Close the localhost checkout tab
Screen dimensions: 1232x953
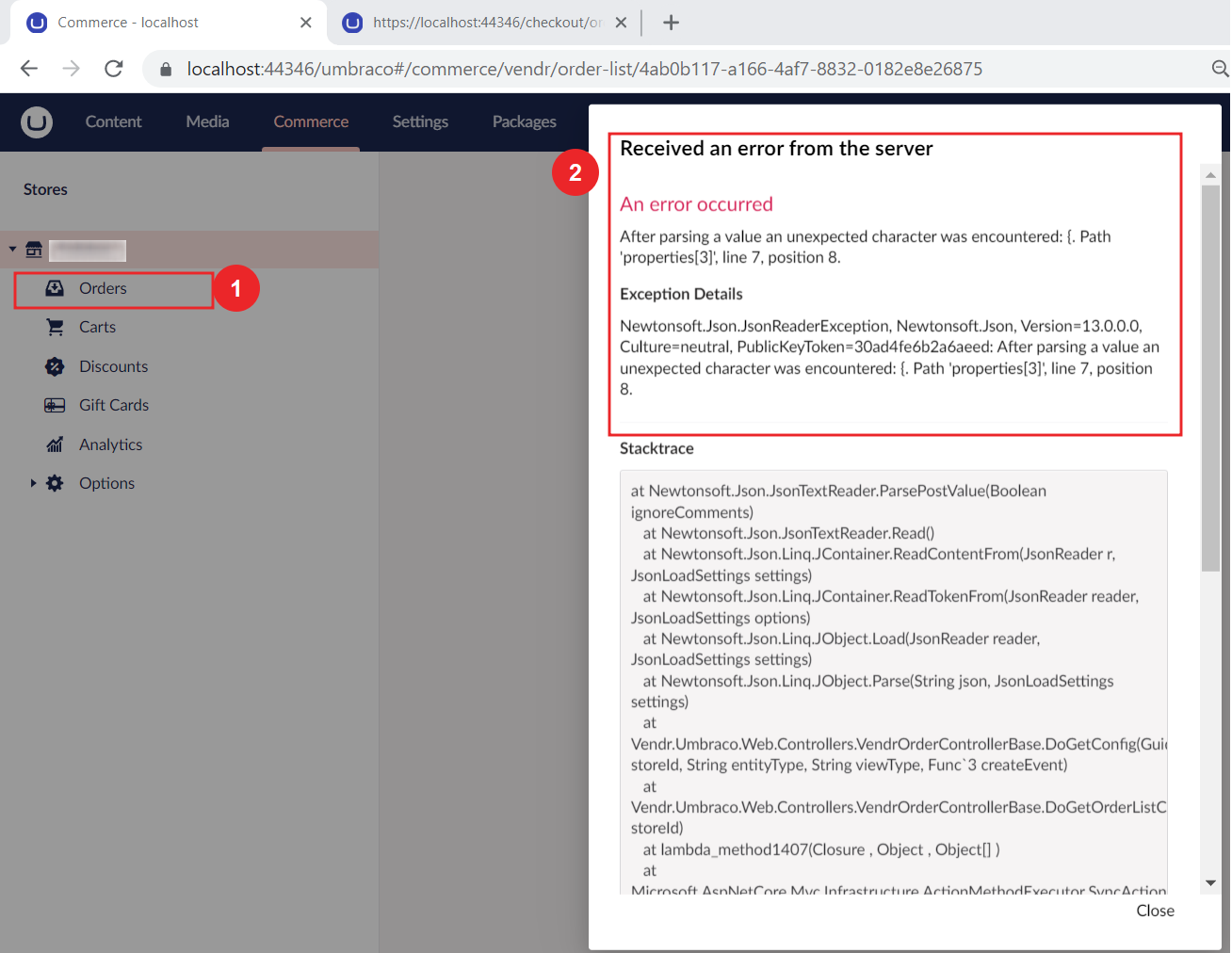[621, 23]
